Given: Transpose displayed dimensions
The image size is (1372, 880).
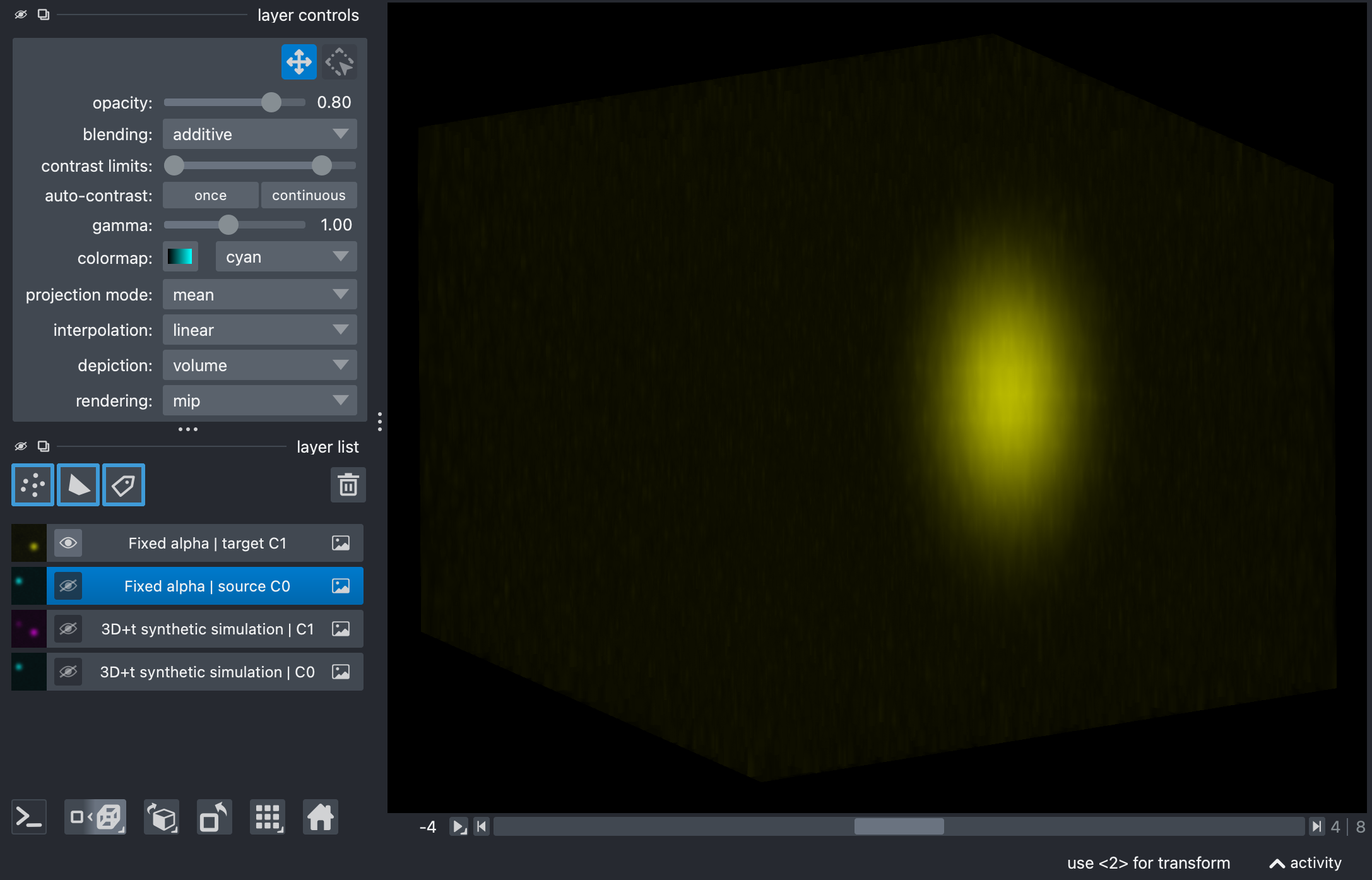Looking at the screenshot, I should (x=215, y=818).
